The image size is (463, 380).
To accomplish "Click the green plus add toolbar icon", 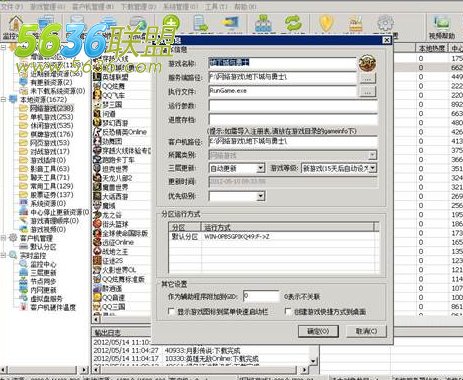I will tap(171, 23).
